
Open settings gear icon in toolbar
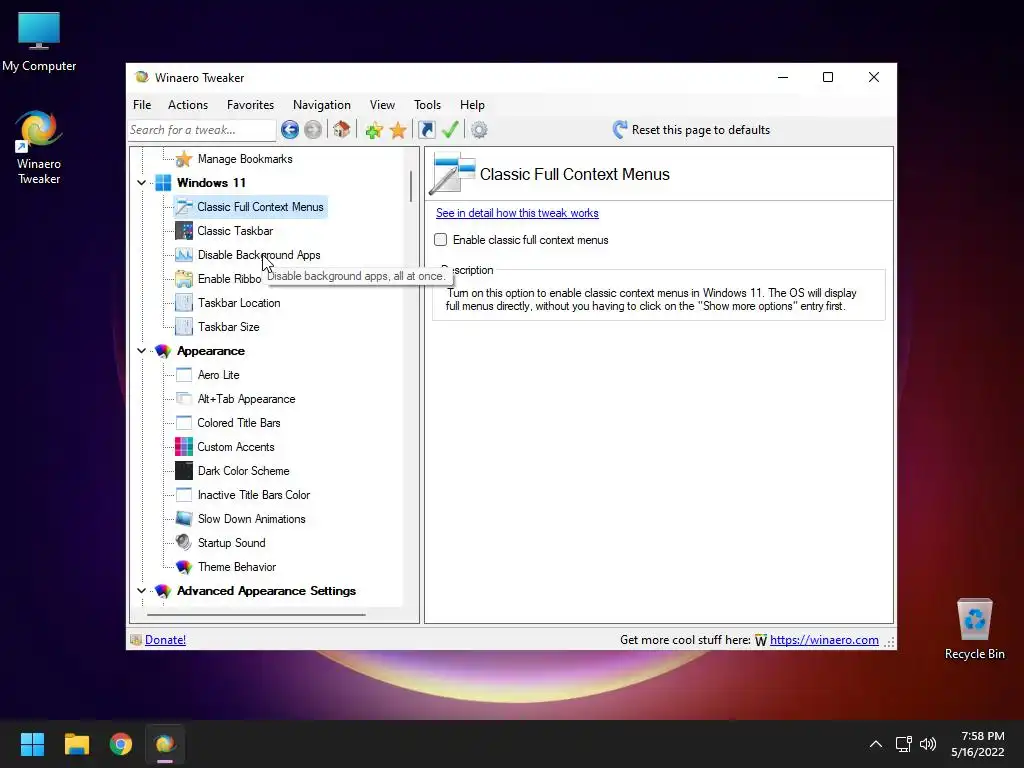tap(479, 130)
